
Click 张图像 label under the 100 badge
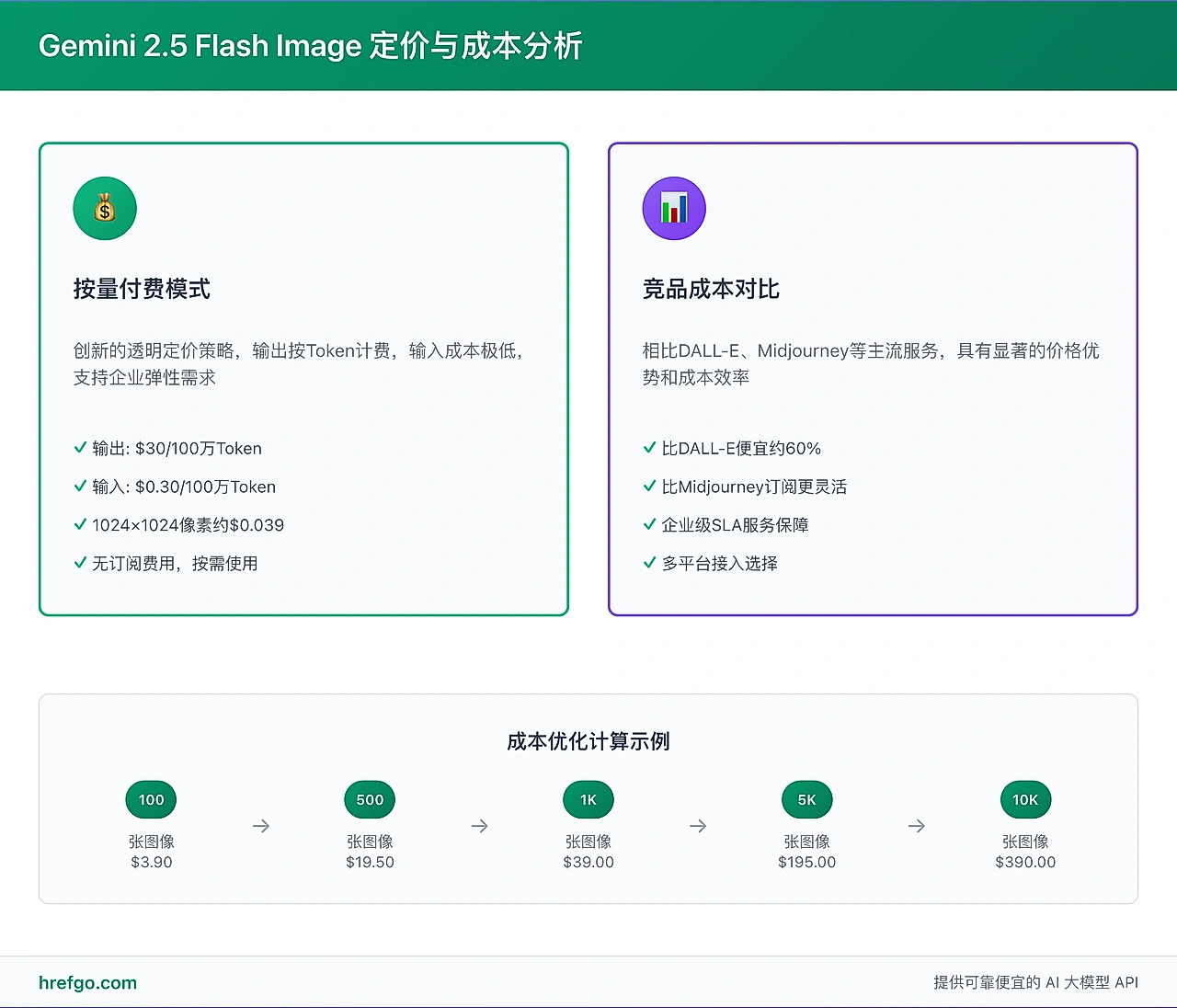coord(151,842)
